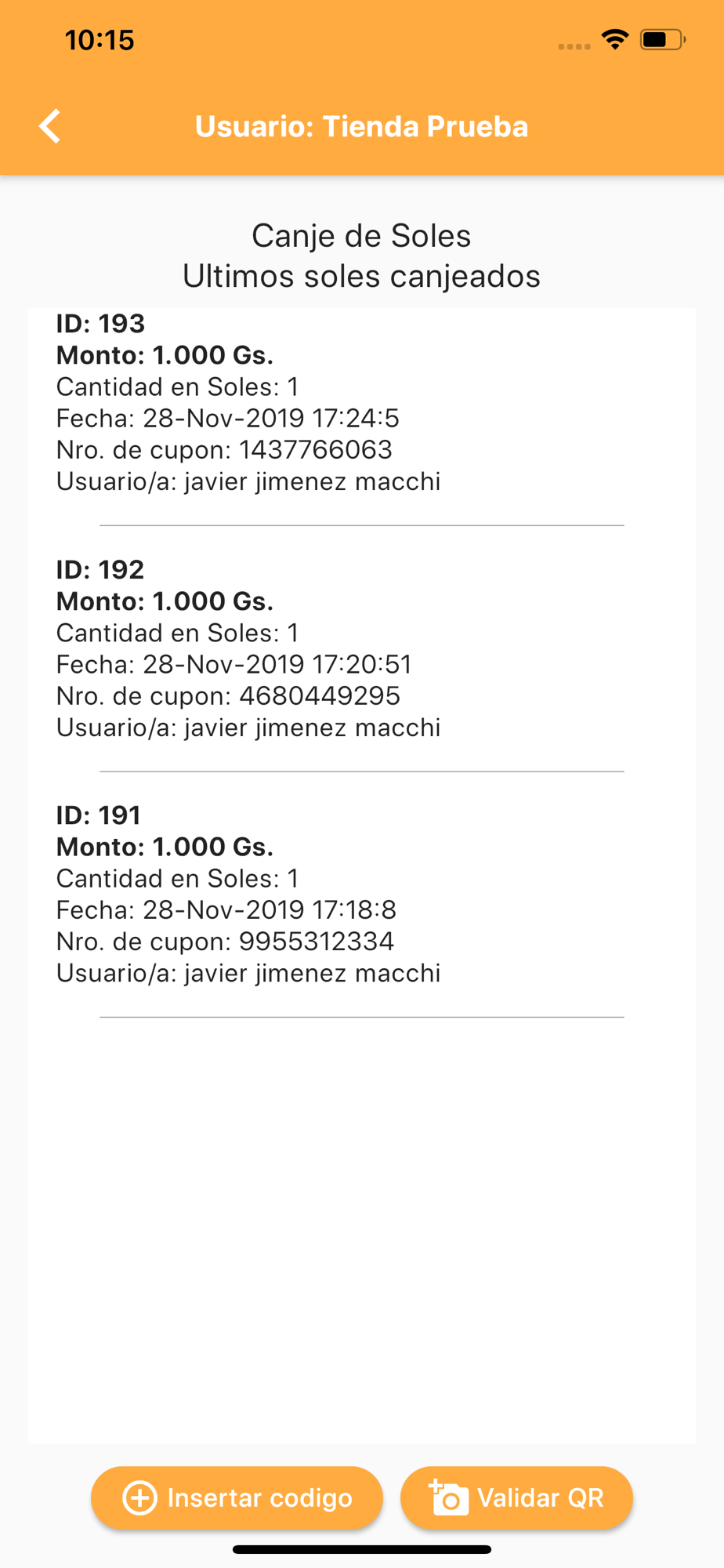Tap coupon number 4680449295
The width and height of the screenshot is (724, 1568).
coord(320,695)
